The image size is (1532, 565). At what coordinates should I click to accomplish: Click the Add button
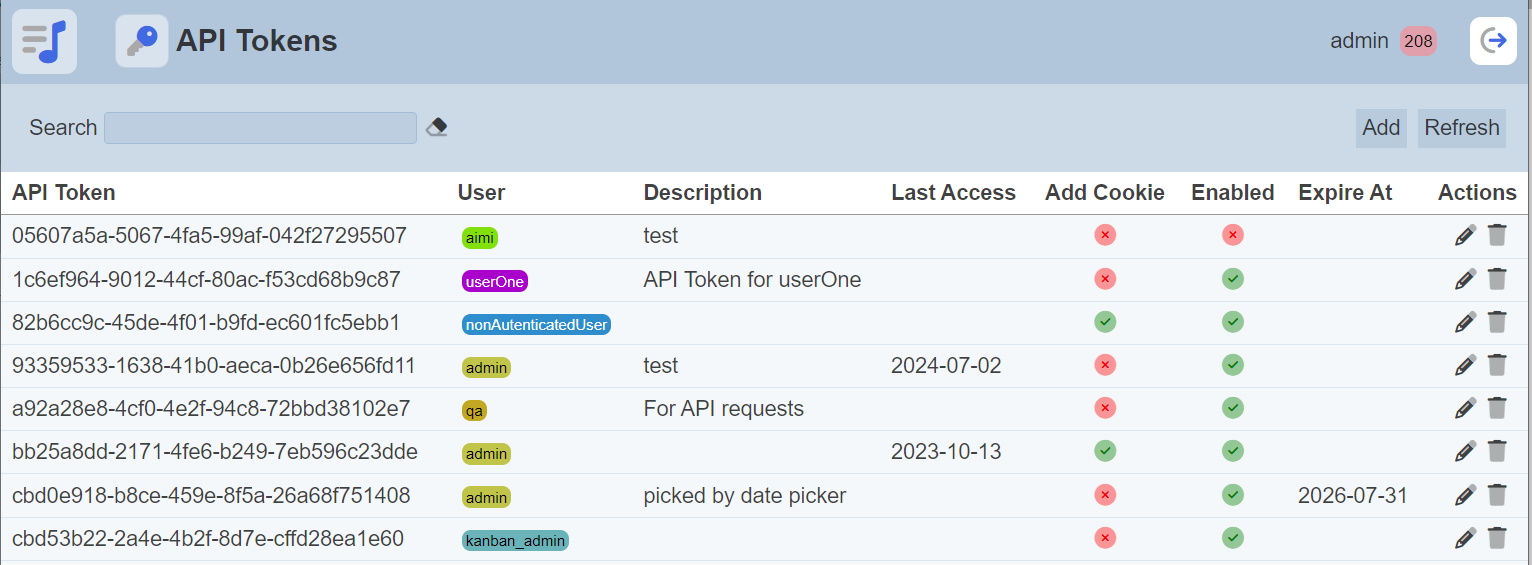pos(1381,128)
